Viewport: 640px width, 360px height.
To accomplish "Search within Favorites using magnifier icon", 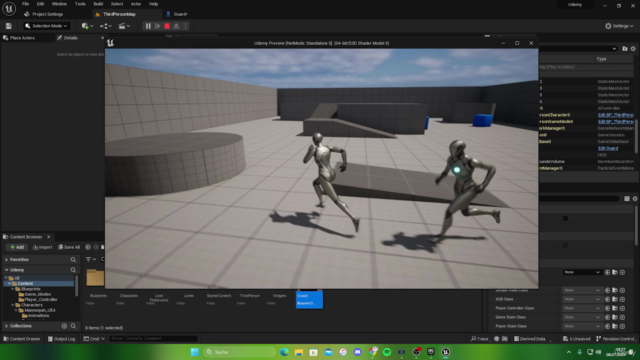I will click(x=73, y=260).
